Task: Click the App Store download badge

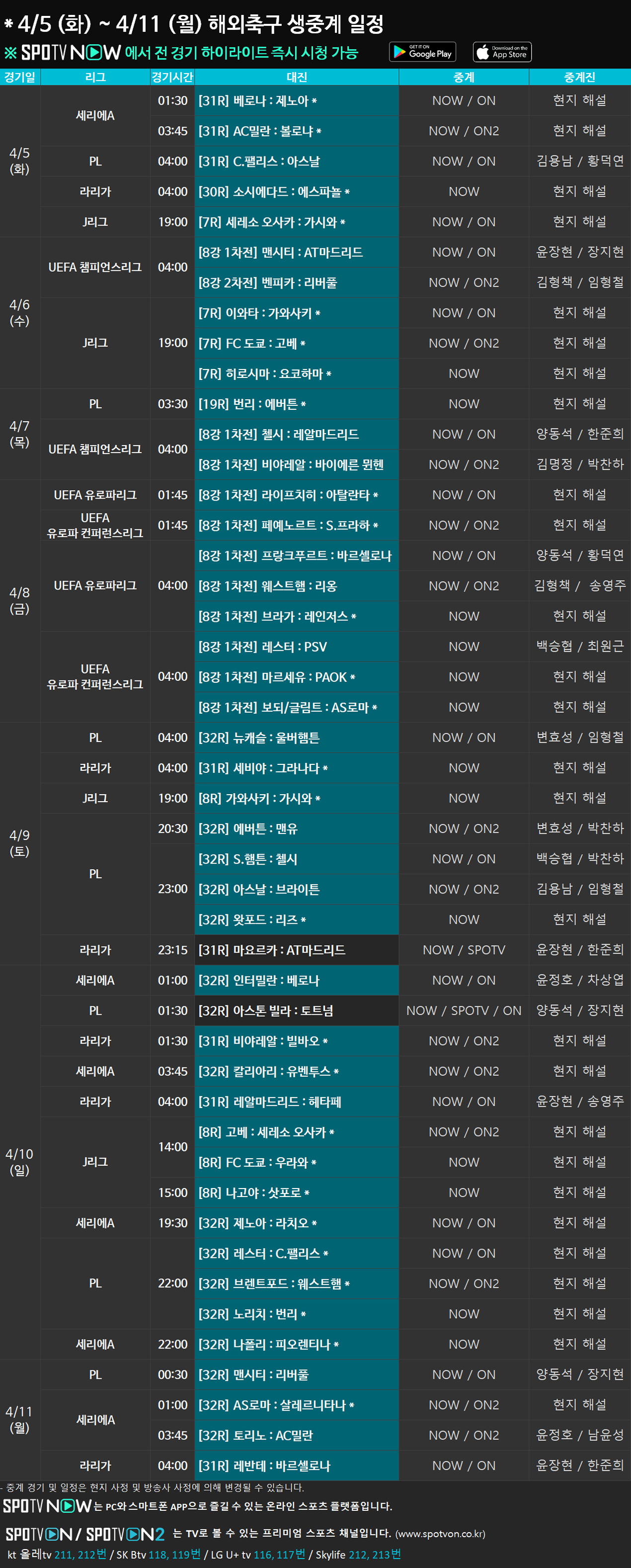Action: [x=502, y=52]
